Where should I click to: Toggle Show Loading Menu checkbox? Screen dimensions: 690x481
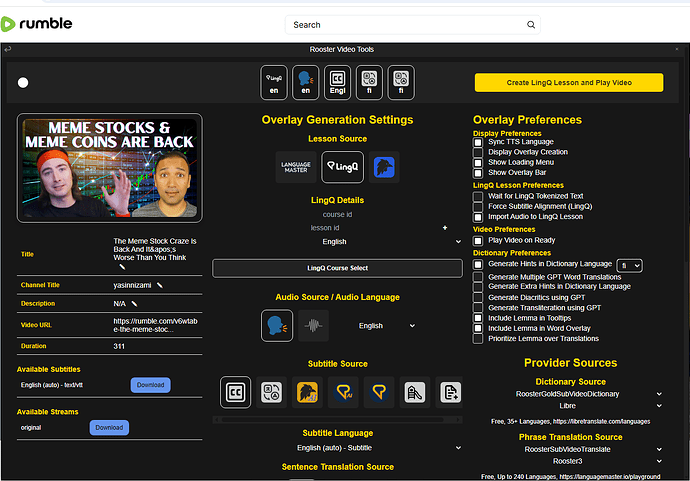click(478, 162)
